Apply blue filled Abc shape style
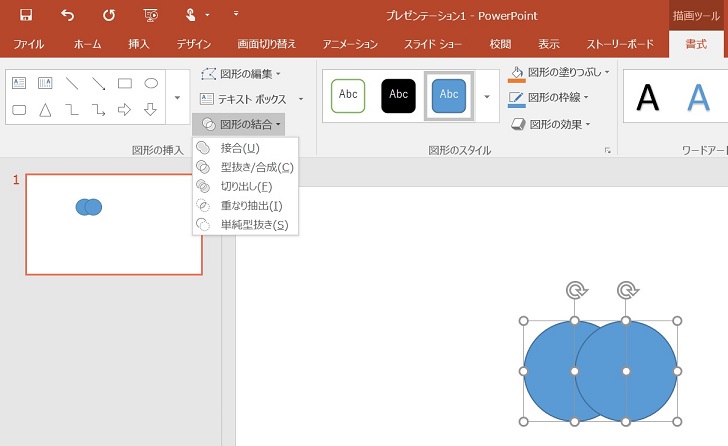This screenshot has height=446, width=728. tap(449, 96)
